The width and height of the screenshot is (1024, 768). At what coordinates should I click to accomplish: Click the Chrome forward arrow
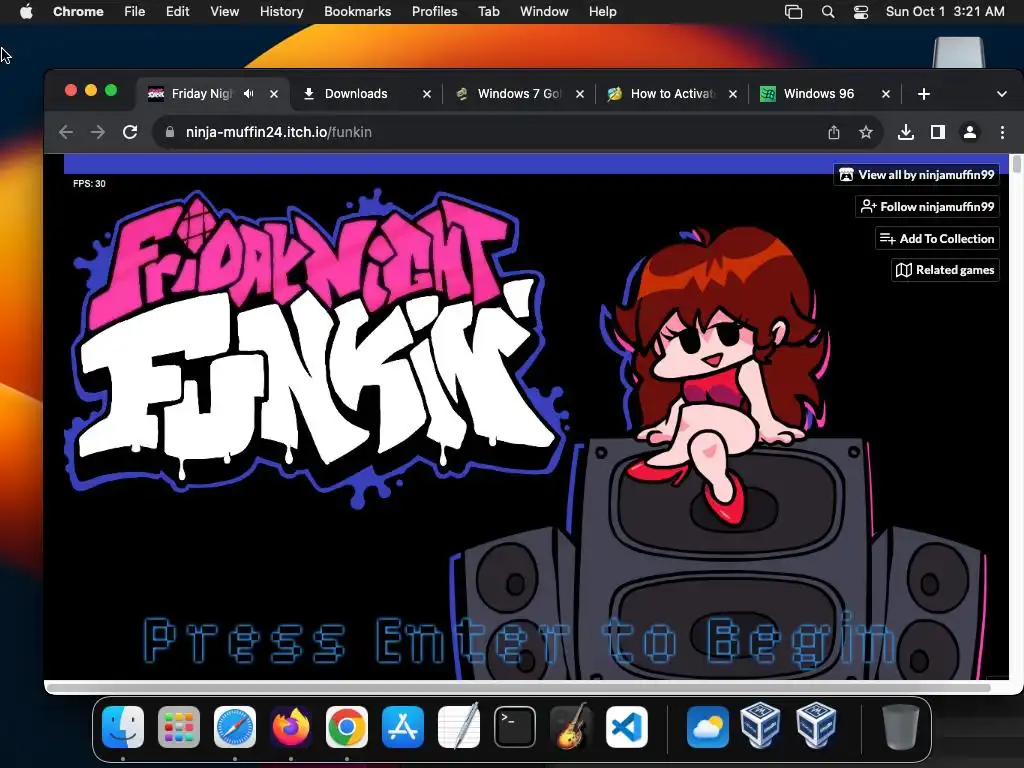(98, 132)
